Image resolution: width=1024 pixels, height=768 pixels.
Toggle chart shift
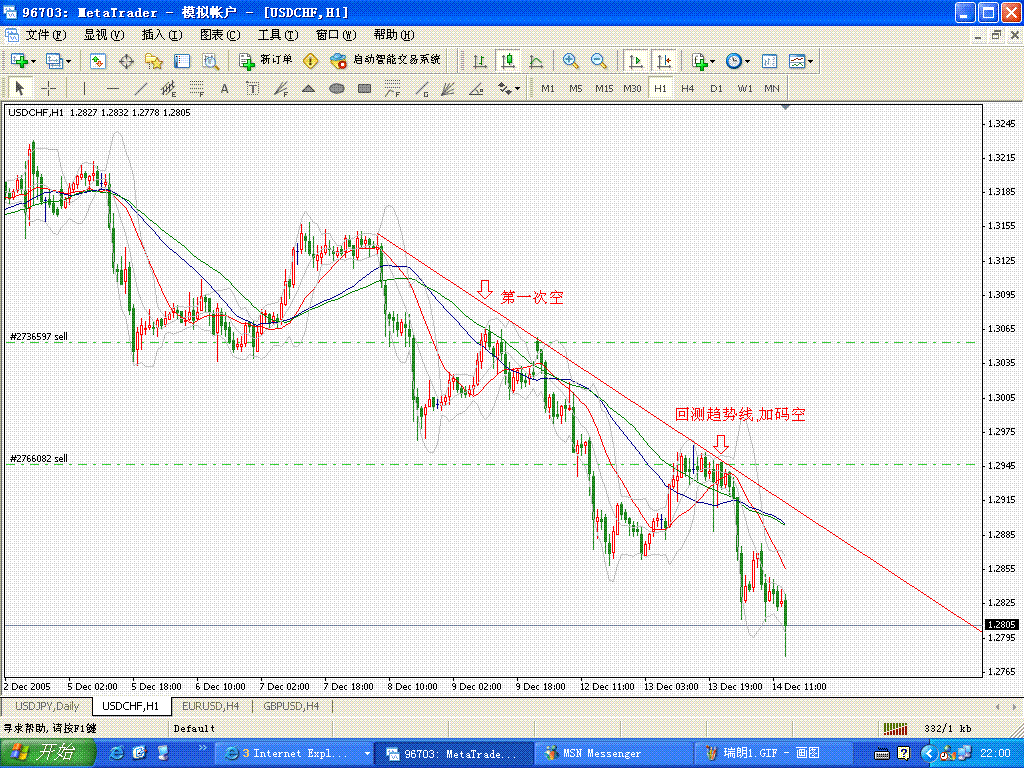pyautogui.click(x=664, y=61)
